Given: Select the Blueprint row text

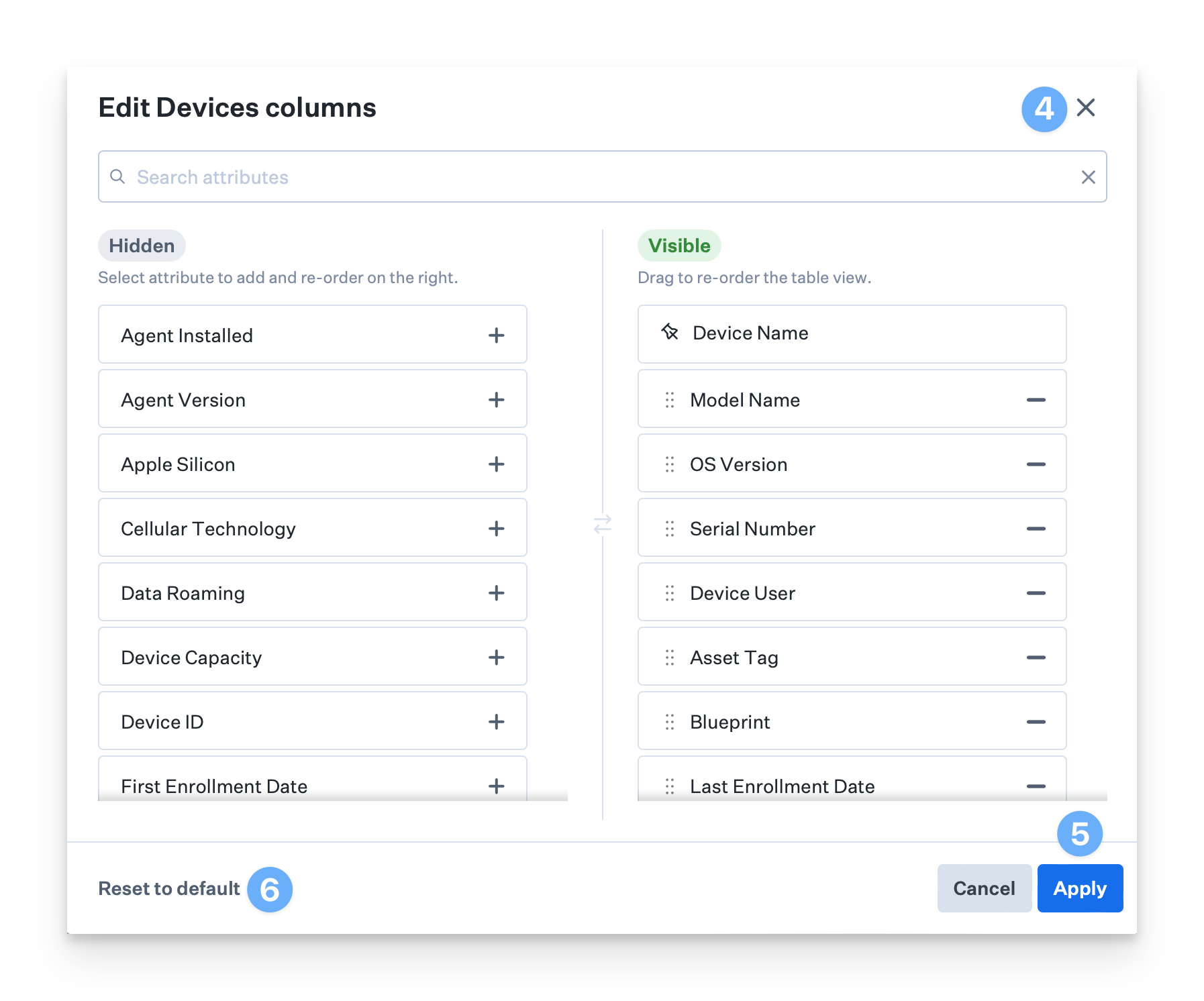Looking at the screenshot, I should click(730, 722).
